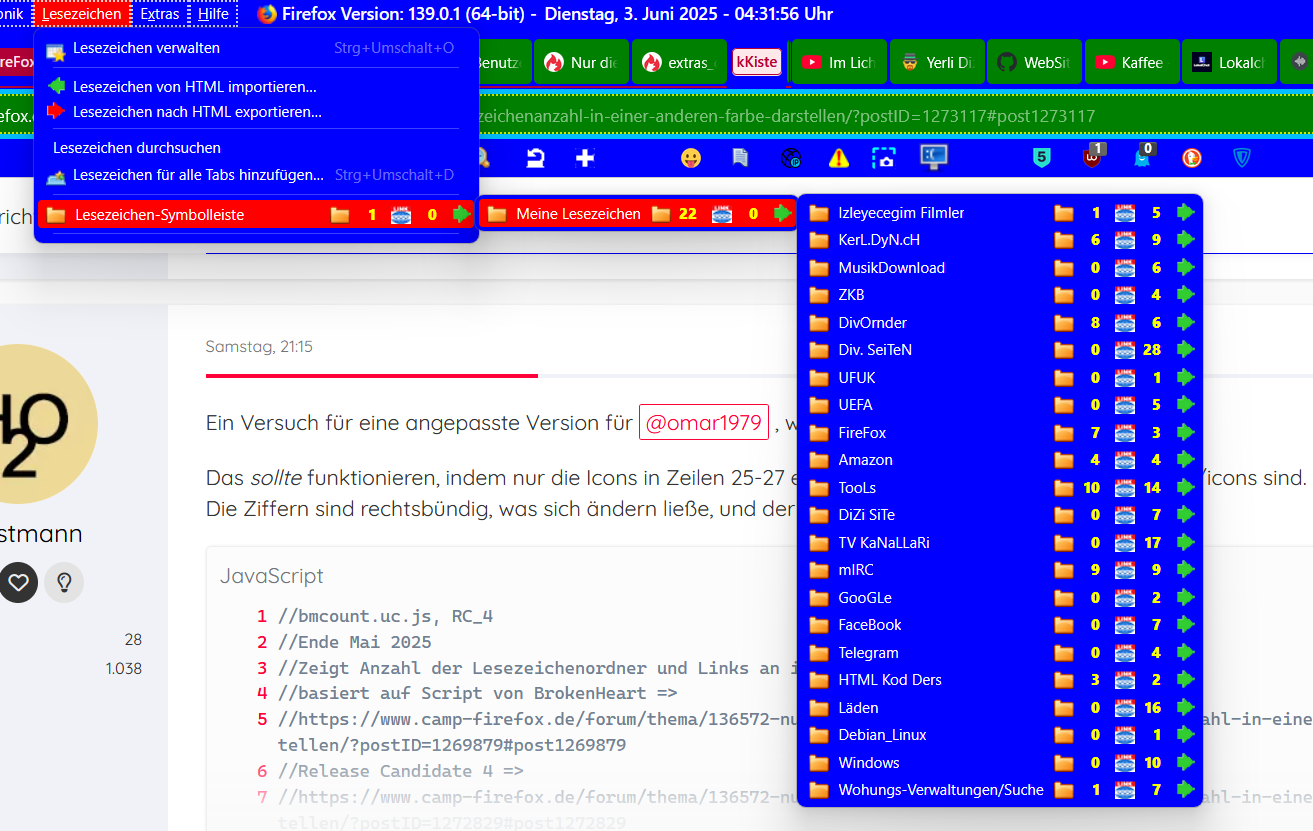This screenshot has width=1313, height=831.
Task: Click the FireFox folder icon in the list
Action: point(820,433)
